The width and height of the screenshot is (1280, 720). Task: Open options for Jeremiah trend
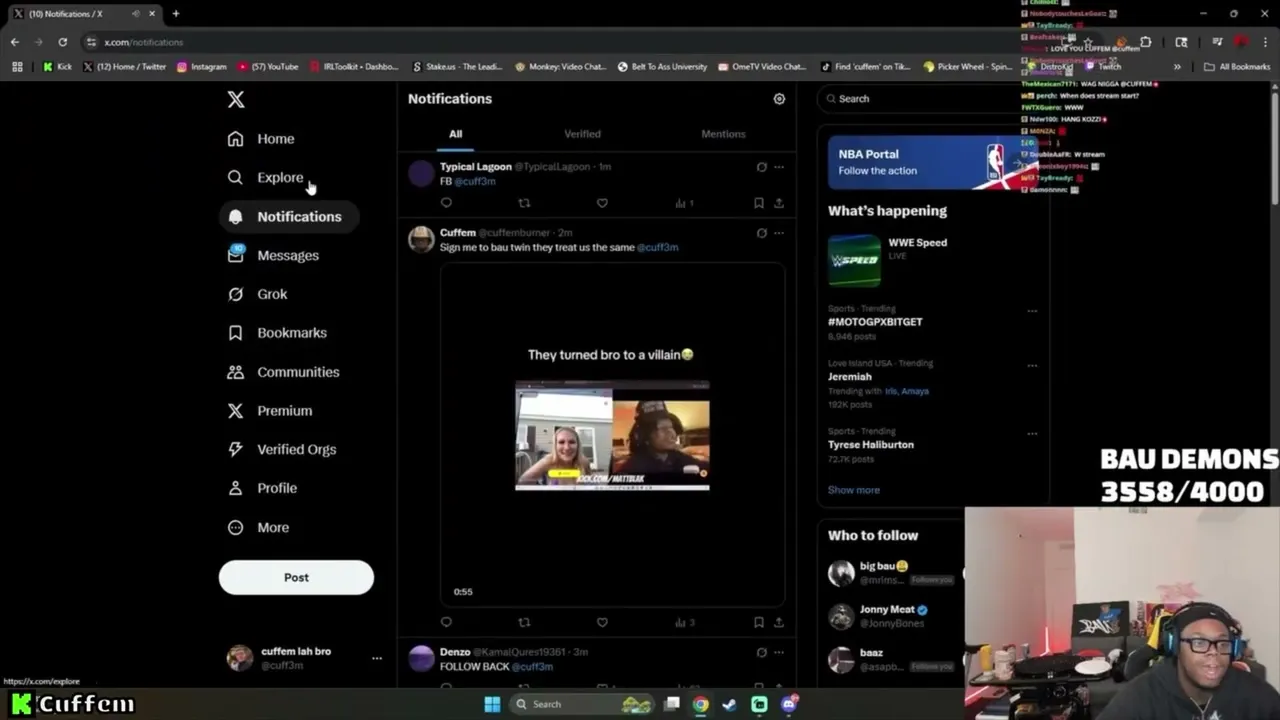[1032, 365]
